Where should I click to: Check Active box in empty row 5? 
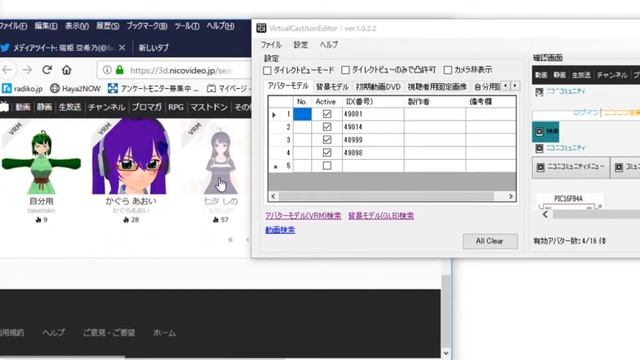pos(327,166)
